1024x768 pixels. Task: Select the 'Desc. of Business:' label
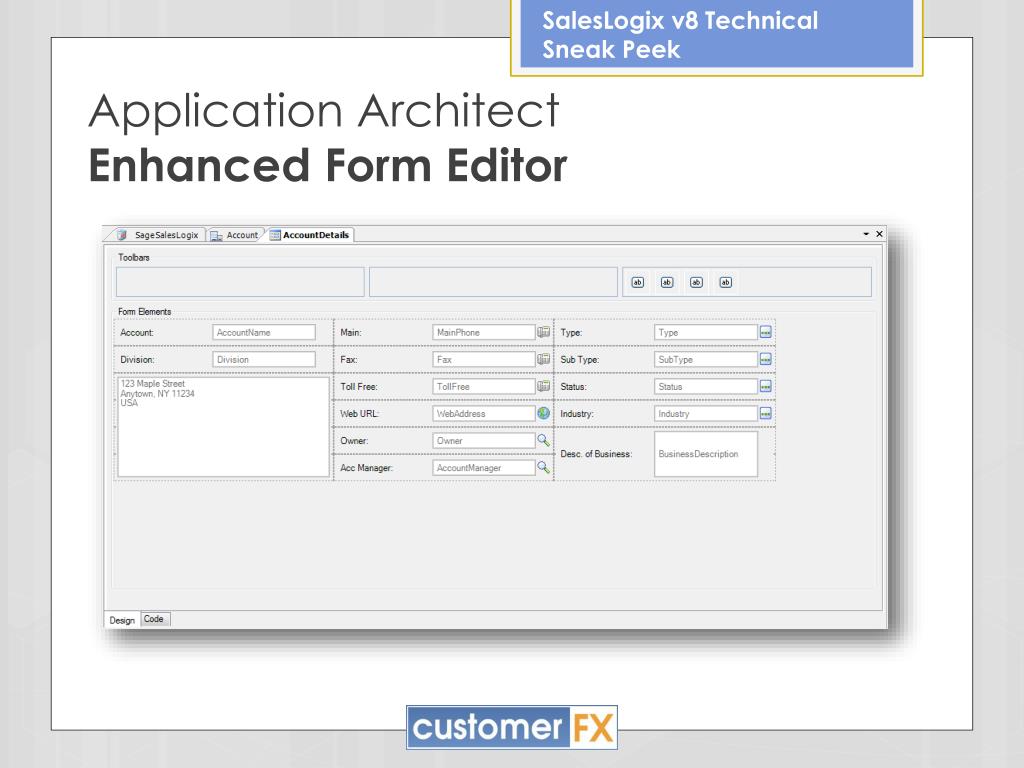click(x=596, y=454)
